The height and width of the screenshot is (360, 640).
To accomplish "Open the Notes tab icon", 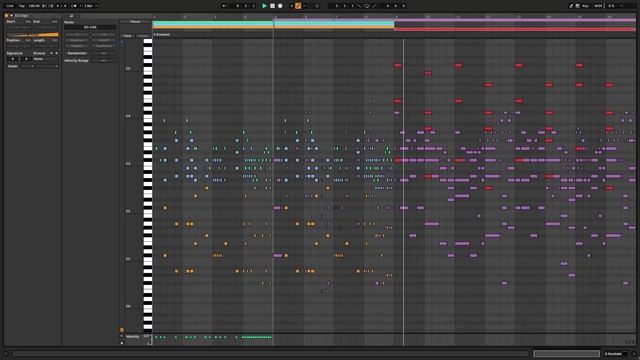I will click(71, 16).
